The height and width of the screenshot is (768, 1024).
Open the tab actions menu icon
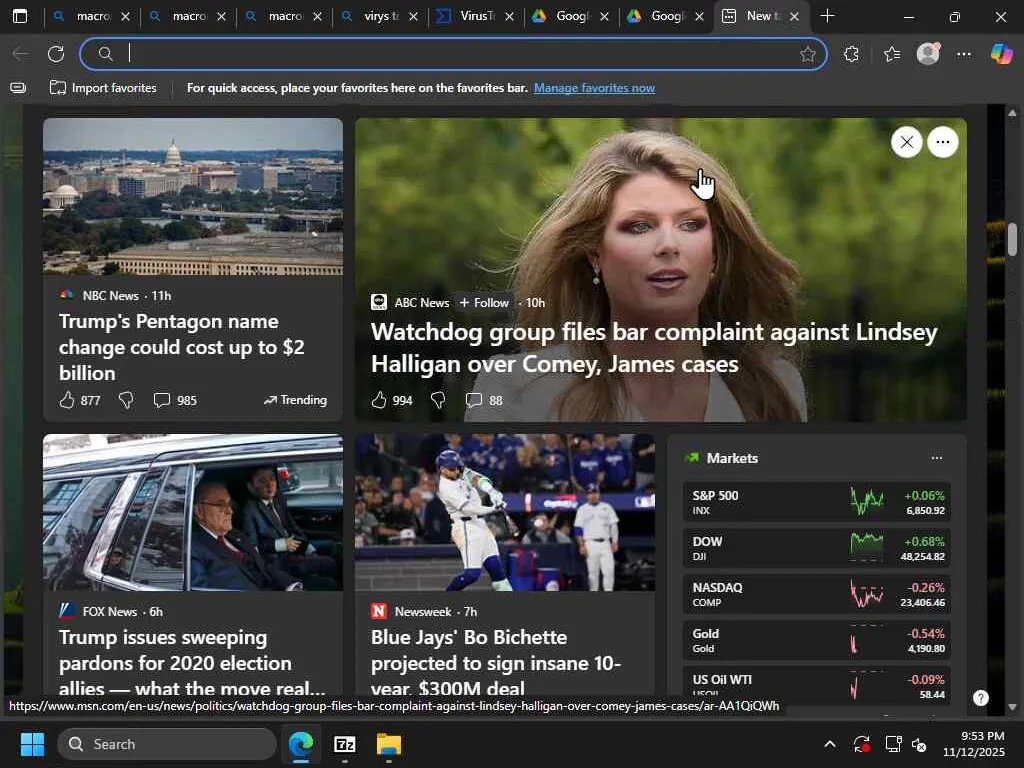pyautogui.click(x=20, y=16)
